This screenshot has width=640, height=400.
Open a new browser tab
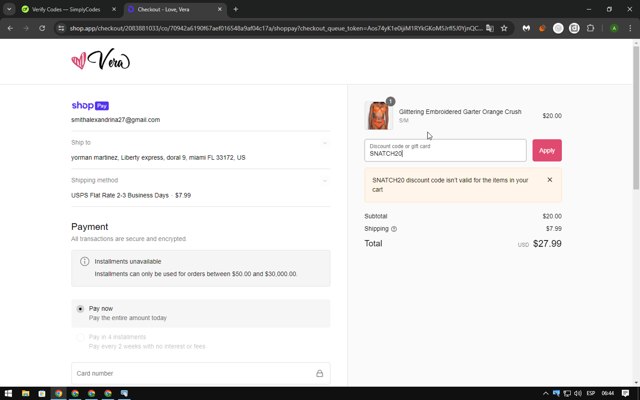(236, 9)
